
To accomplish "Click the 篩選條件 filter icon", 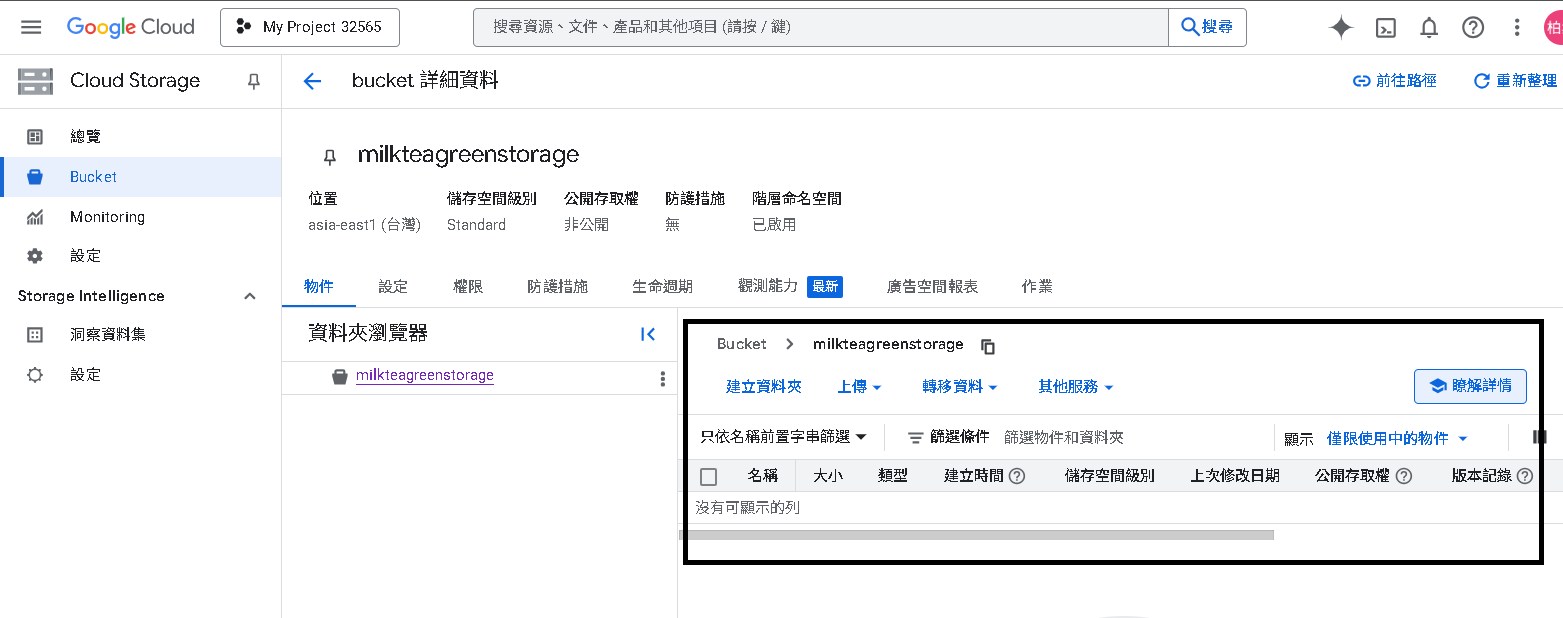I will pos(915,438).
